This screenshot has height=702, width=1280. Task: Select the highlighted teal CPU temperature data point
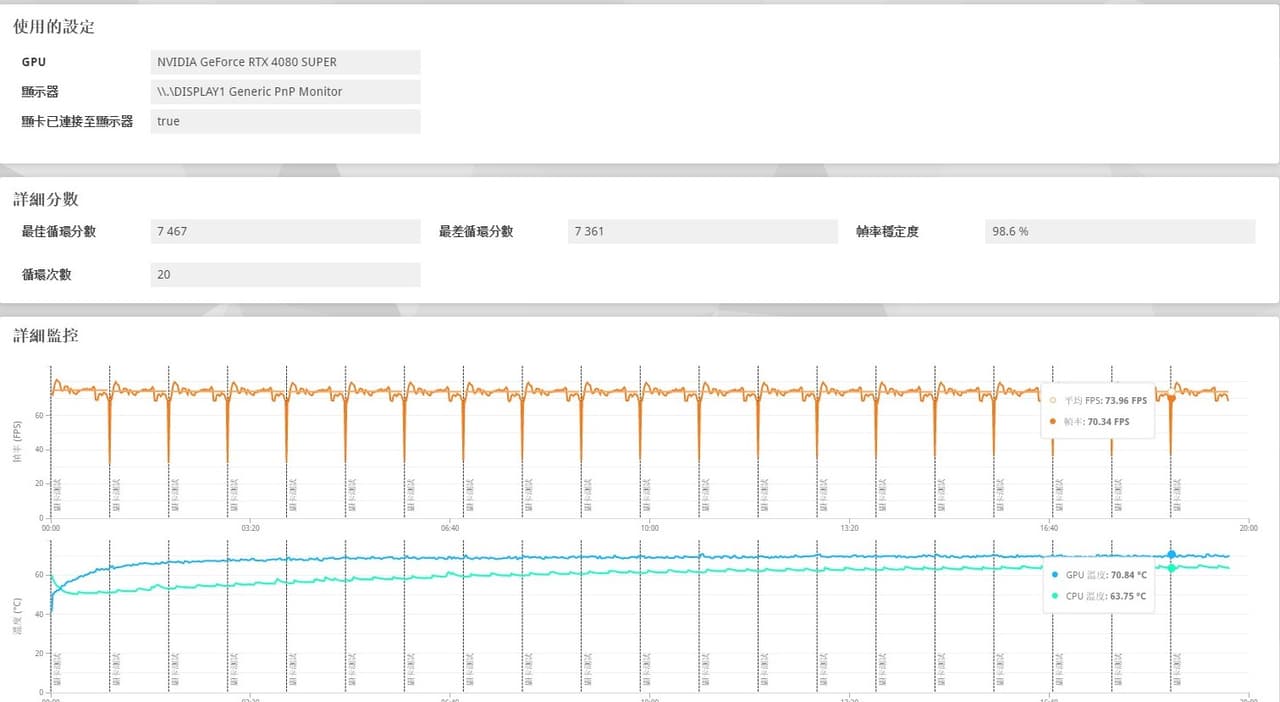click(1171, 568)
